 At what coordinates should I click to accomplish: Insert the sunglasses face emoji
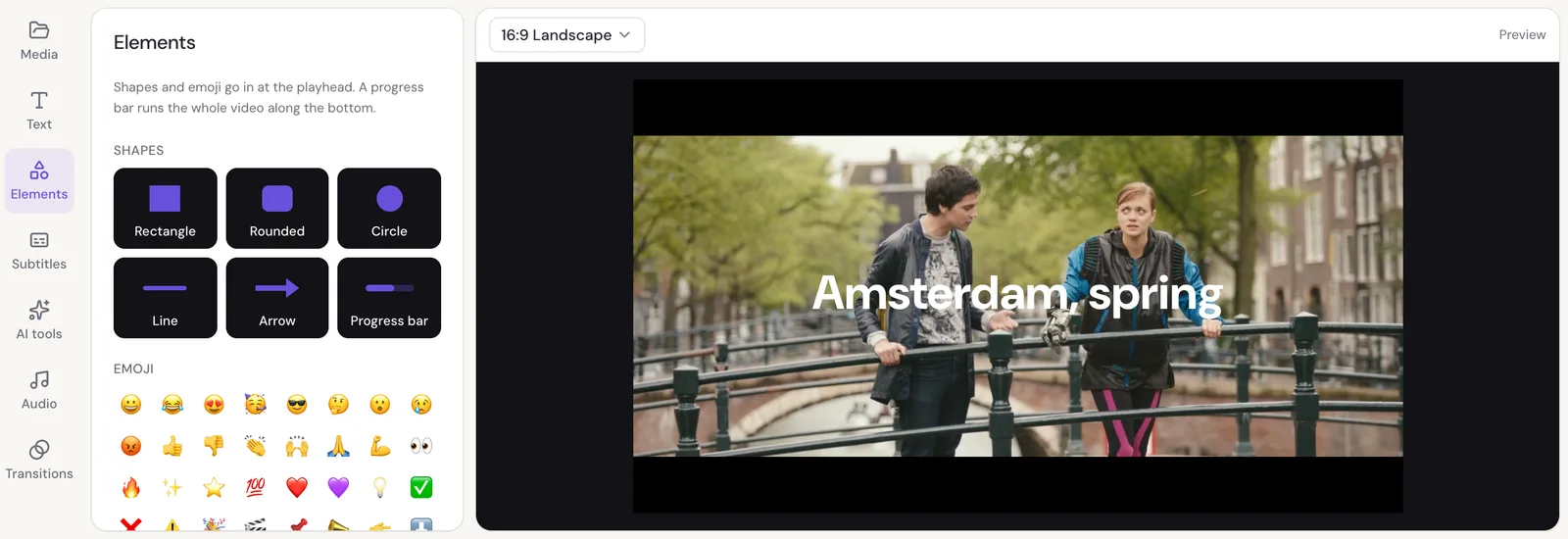pos(297,405)
